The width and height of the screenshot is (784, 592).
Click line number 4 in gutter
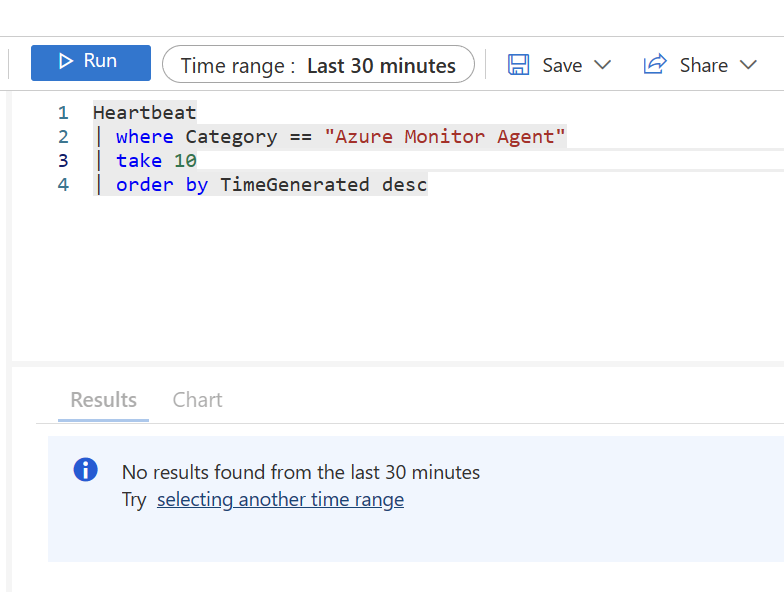pos(63,184)
